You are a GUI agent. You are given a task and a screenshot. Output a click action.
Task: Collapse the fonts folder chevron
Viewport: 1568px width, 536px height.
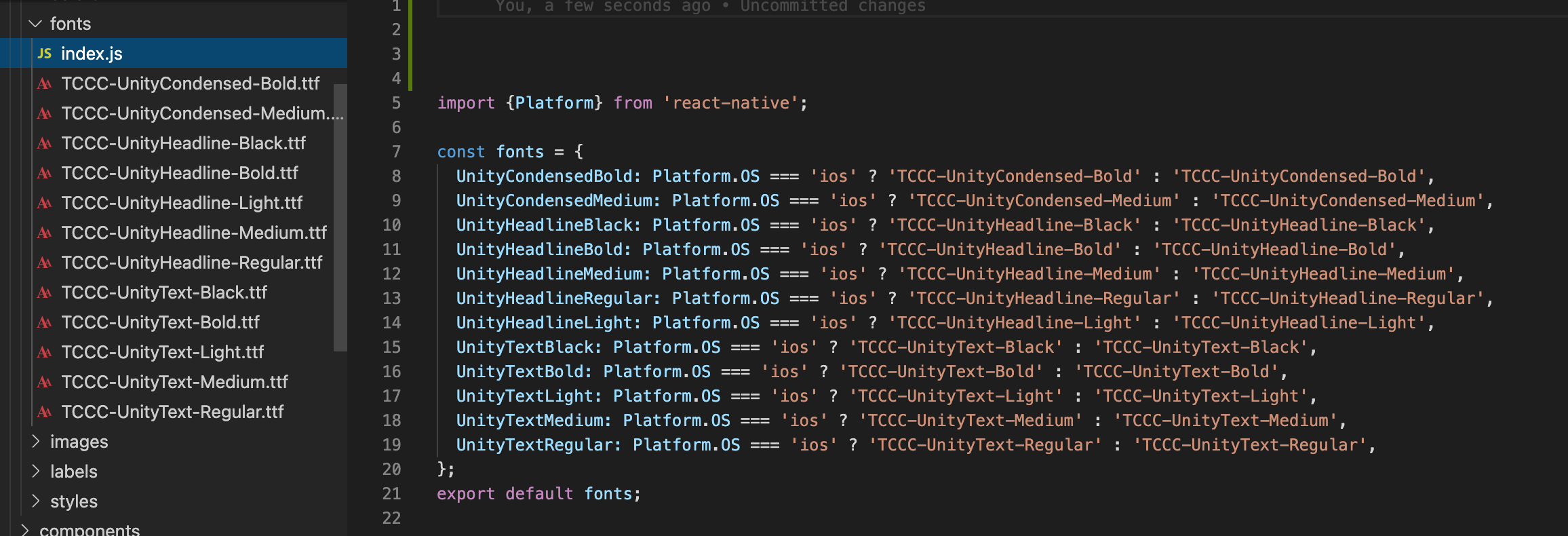coord(35,24)
